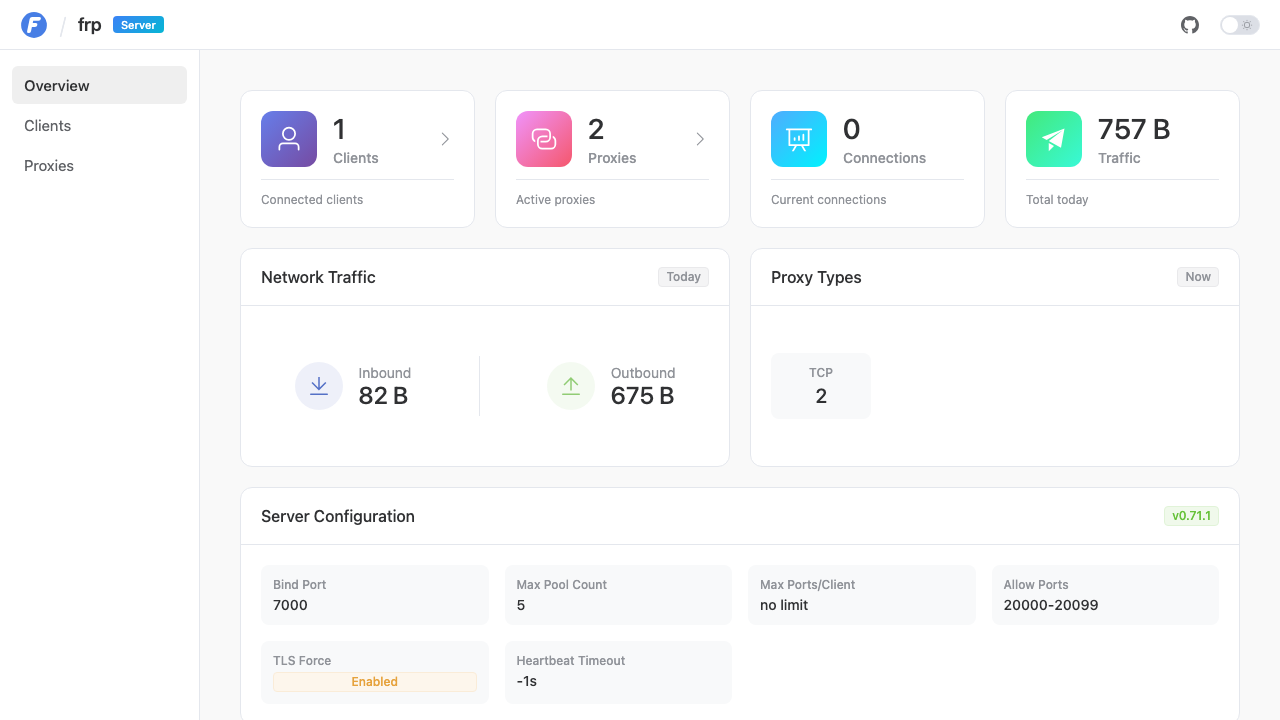
Task: Click the frp logo icon
Action: click(x=34, y=25)
